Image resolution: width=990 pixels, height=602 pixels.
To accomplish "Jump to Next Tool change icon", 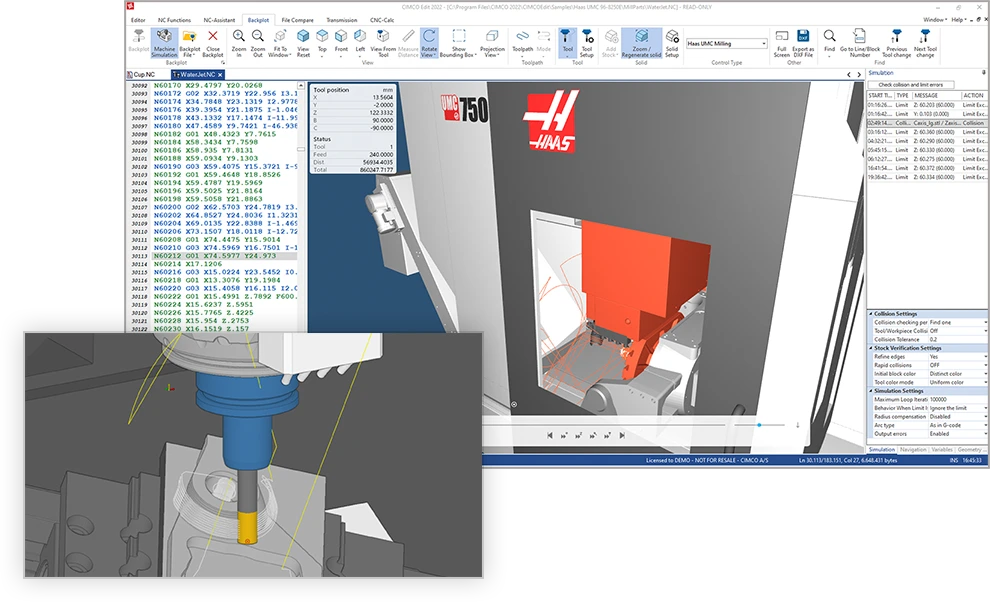I will click(x=925, y=42).
